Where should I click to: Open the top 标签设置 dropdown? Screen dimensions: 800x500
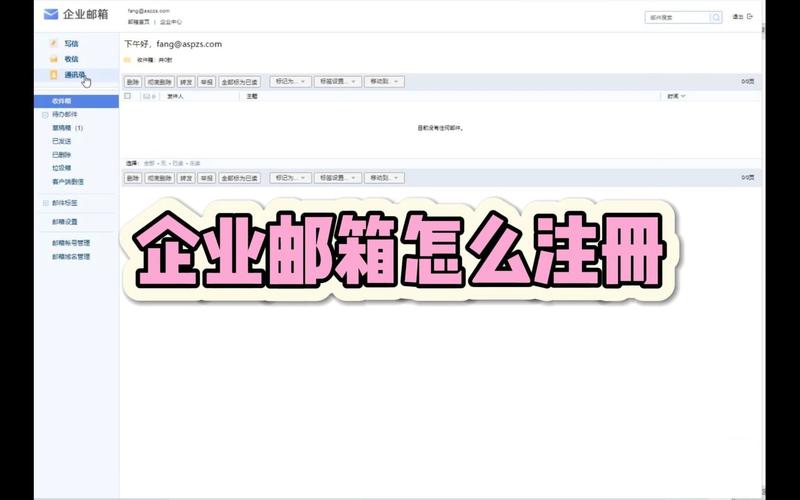(x=337, y=81)
